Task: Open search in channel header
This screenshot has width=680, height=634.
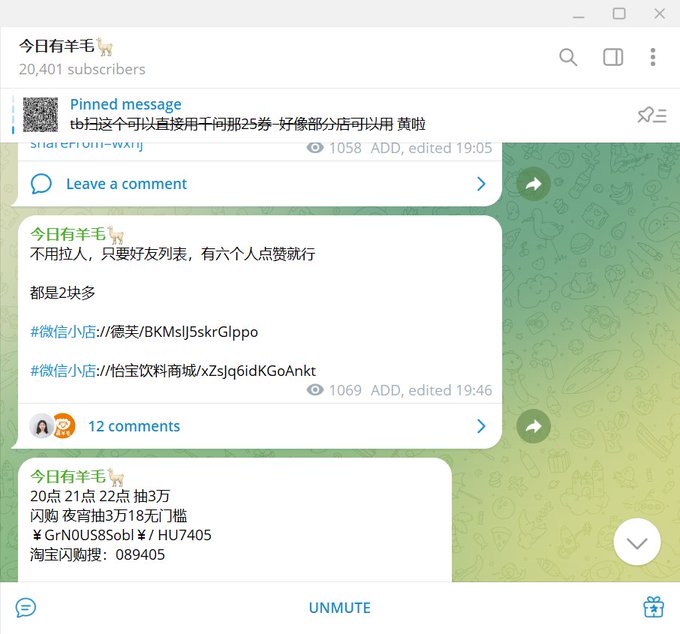Action: (568, 57)
